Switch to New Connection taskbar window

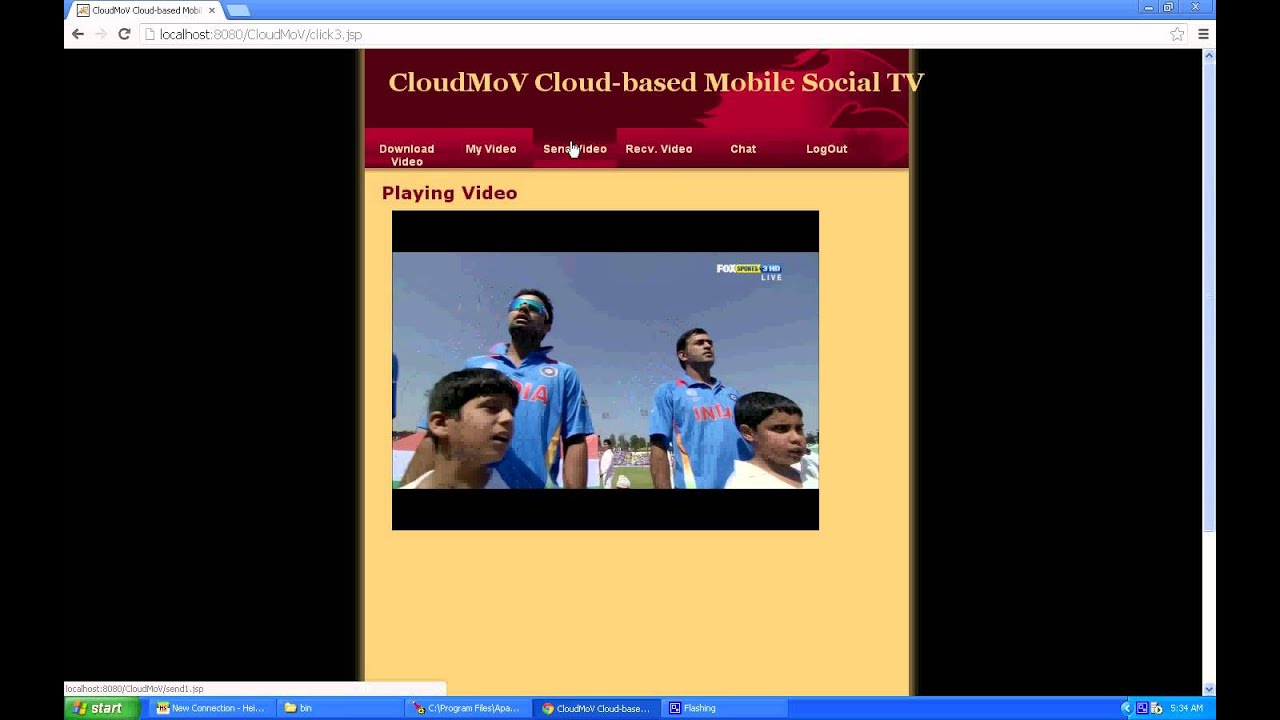[214, 708]
